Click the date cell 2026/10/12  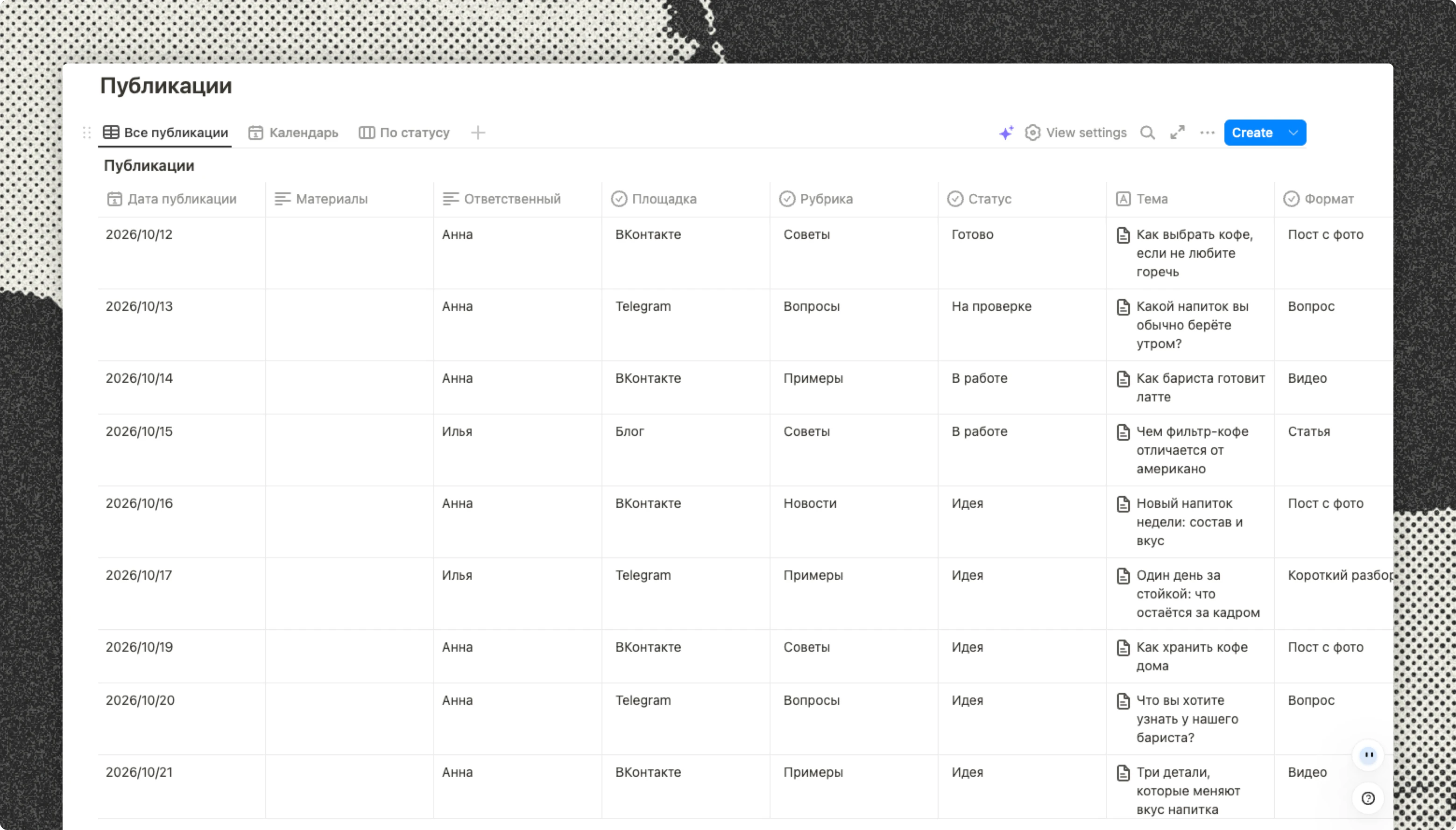181,253
